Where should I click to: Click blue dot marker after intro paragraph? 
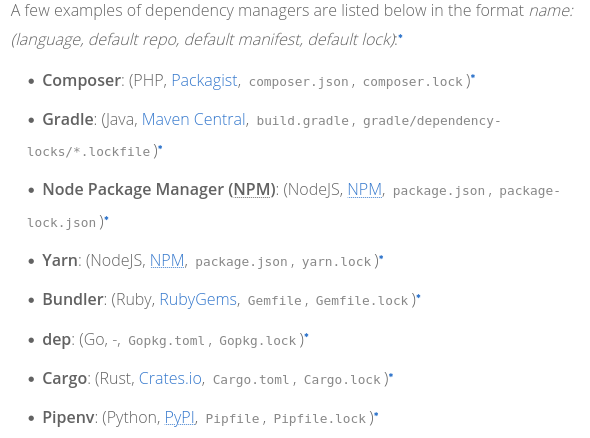400,36
